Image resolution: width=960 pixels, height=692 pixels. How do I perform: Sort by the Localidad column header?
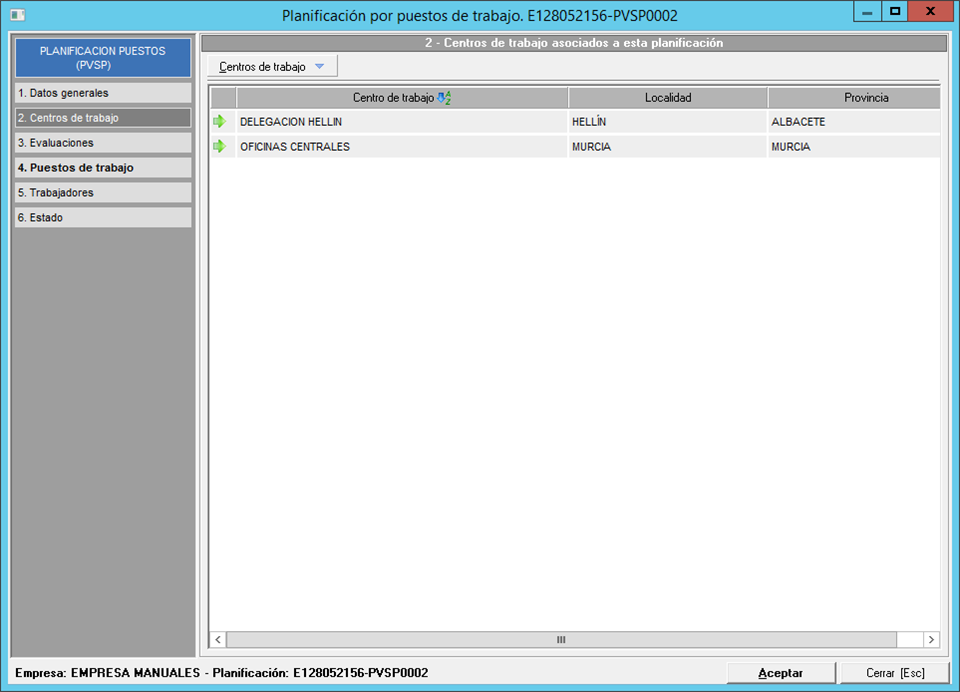click(668, 98)
